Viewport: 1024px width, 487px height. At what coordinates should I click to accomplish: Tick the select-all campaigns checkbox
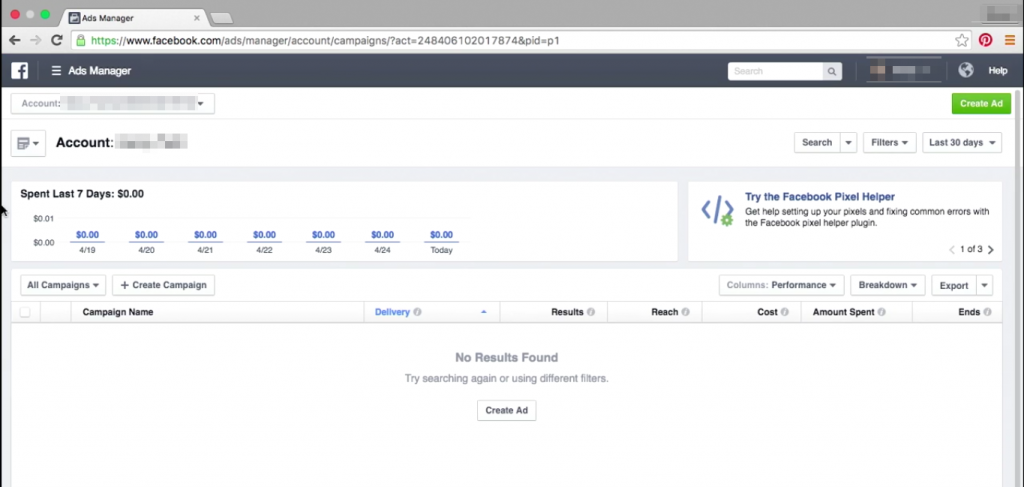(25, 312)
